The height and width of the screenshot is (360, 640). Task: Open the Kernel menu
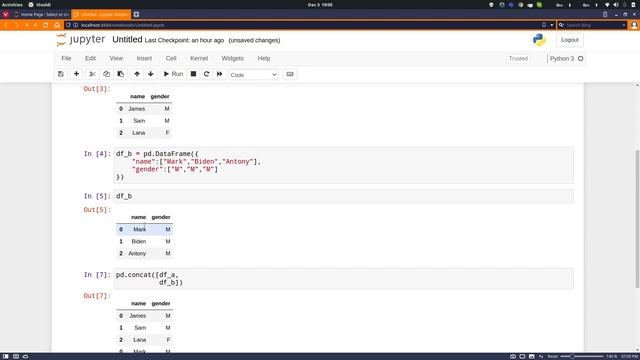(x=199, y=58)
